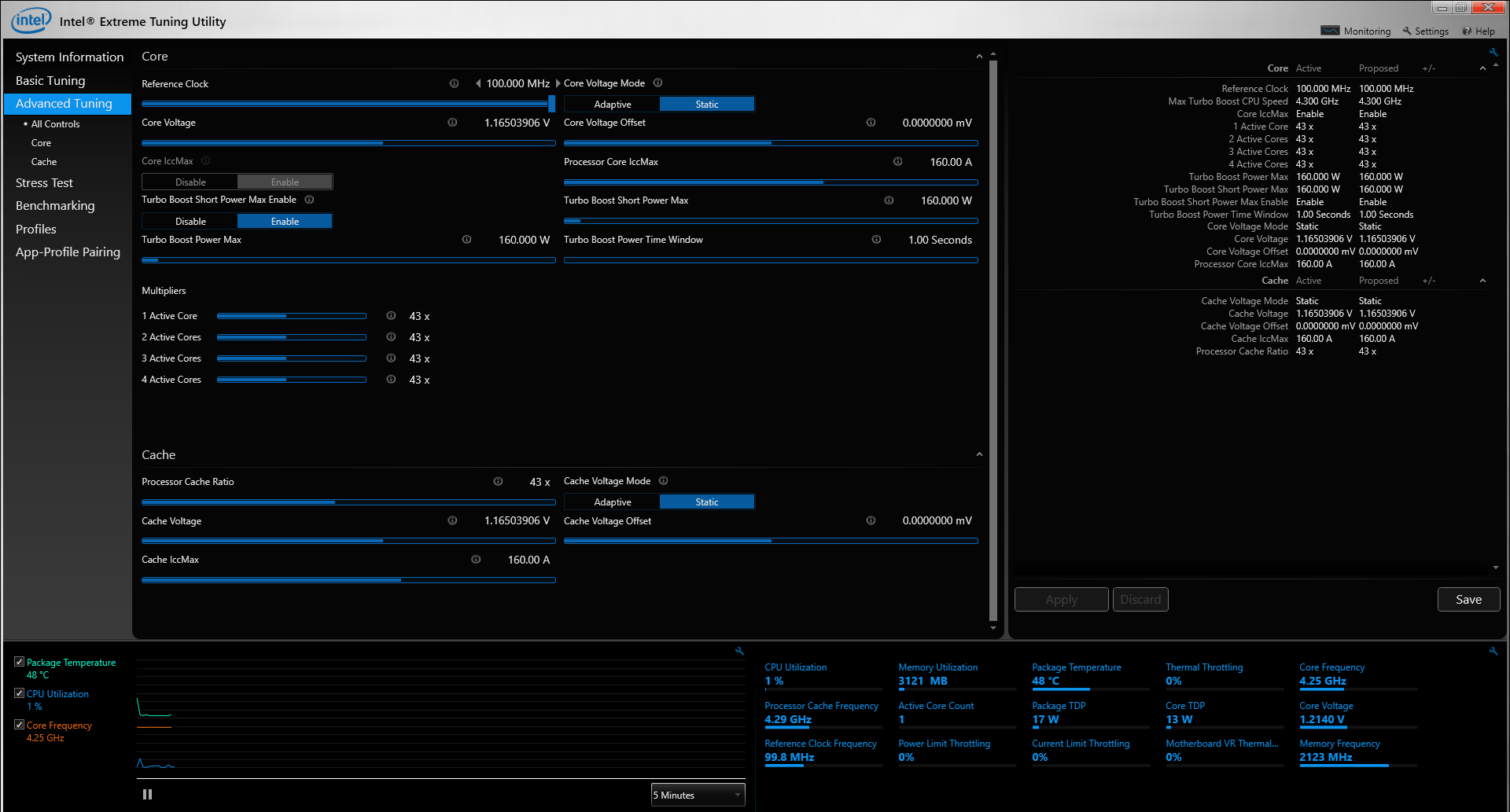Click the Discard button
This screenshot has height=812, width=1510.
(1140, 600)
